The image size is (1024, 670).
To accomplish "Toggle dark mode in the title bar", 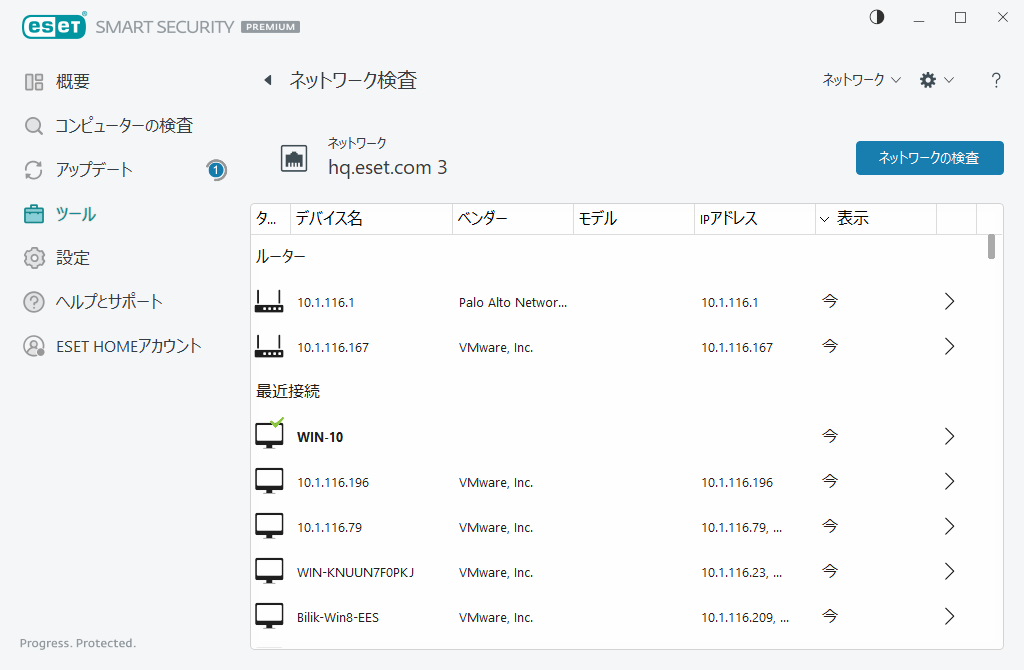I will tap(876, 17).
